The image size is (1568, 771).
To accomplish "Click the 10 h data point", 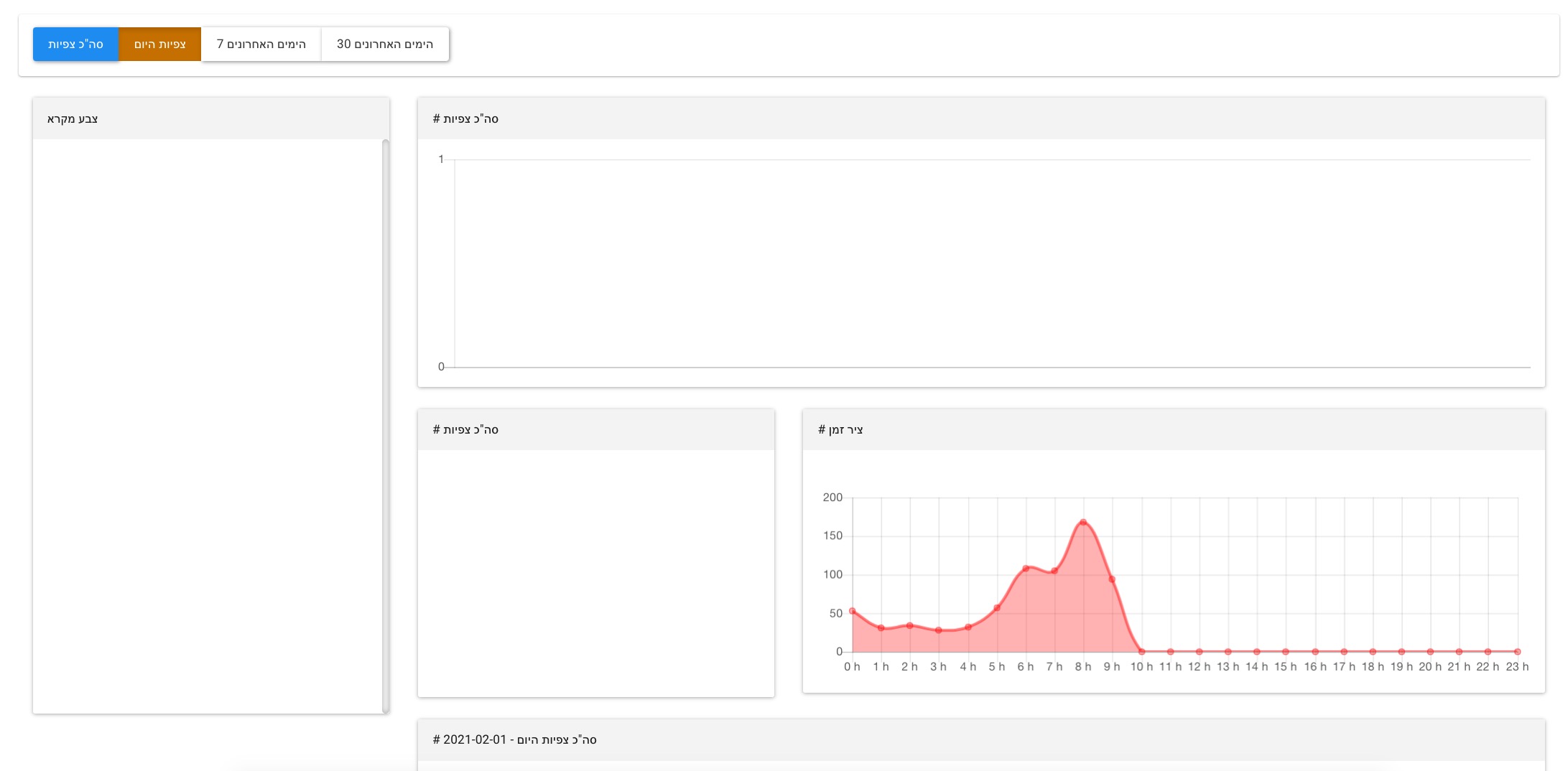I will tap(1141, 652).
